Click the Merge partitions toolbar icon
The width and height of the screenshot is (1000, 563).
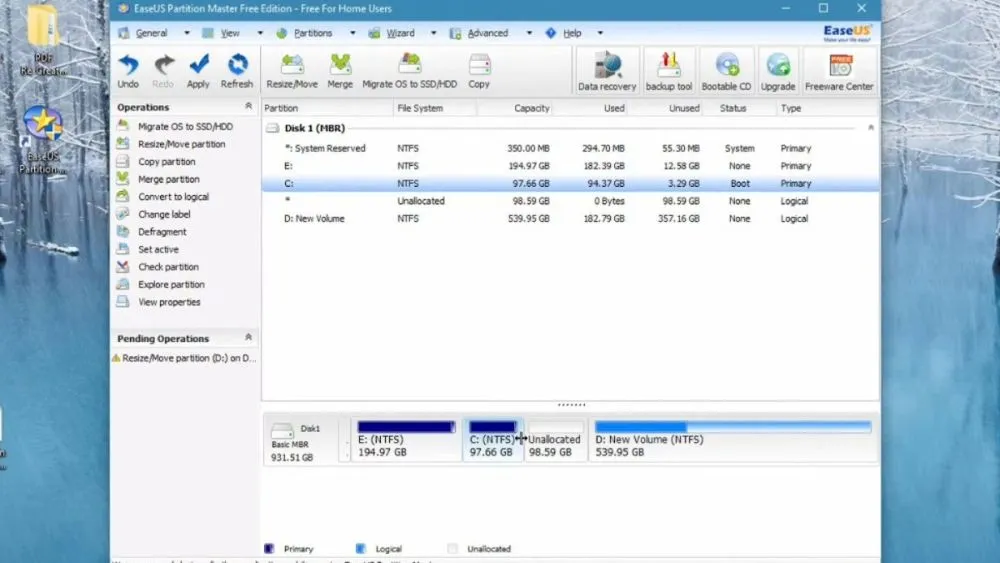[x=340, y=70]
